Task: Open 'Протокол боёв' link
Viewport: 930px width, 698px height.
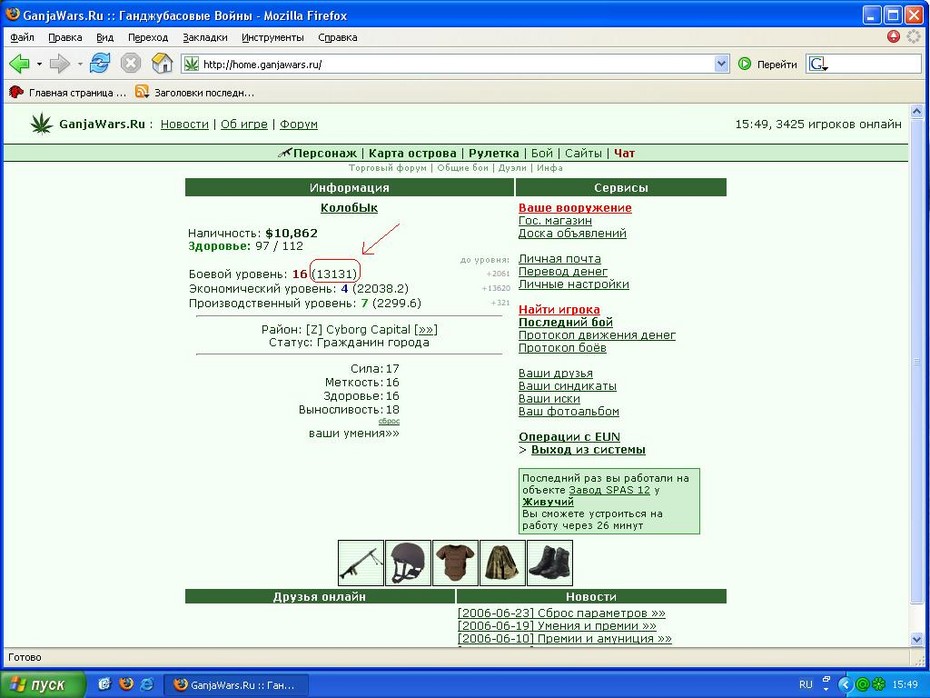Action: coord(562,348)
